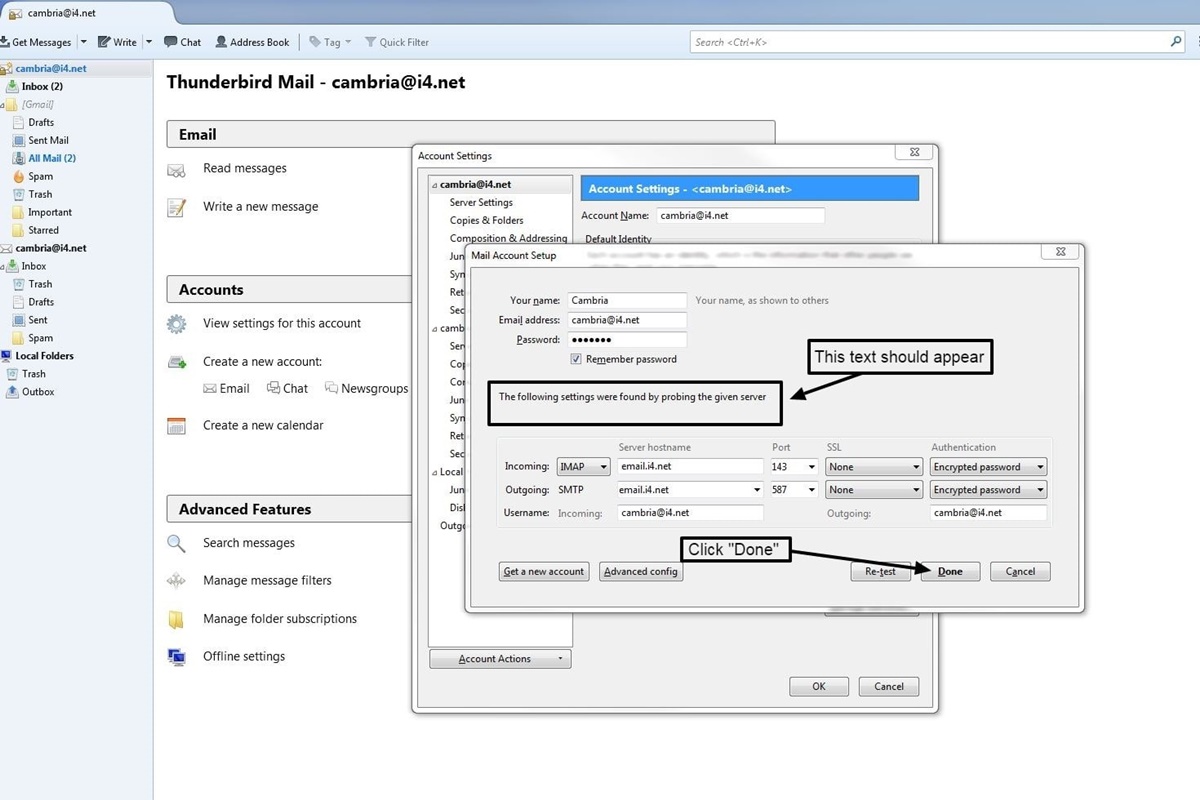
Task: Open the Outbox folder
Action: (38, 392)
